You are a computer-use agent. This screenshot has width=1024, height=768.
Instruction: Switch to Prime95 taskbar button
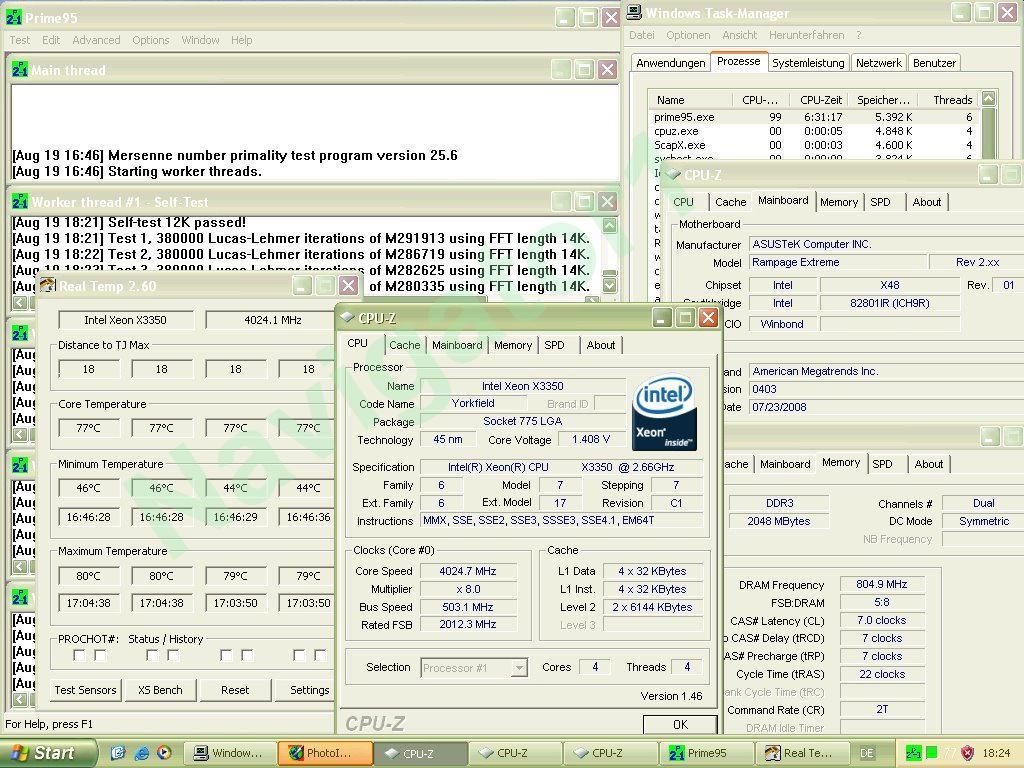point(705,753)
